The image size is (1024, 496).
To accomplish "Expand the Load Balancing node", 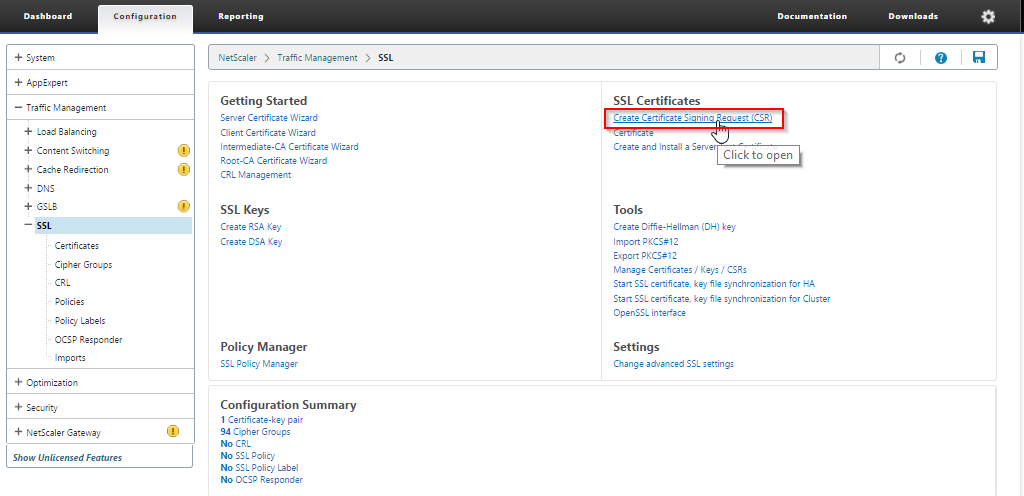I will [29, 132].
